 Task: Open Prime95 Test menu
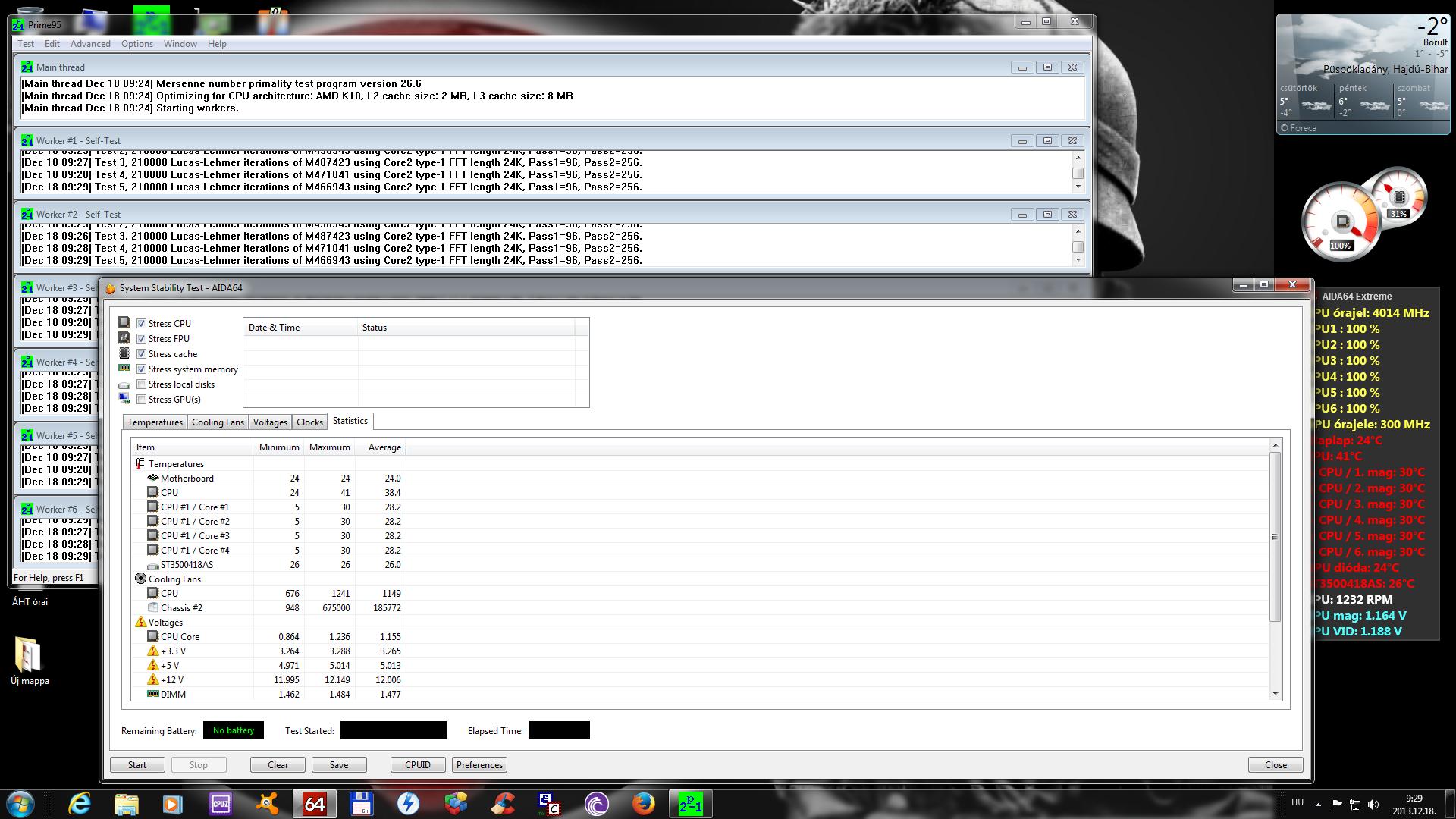point(26,44)
